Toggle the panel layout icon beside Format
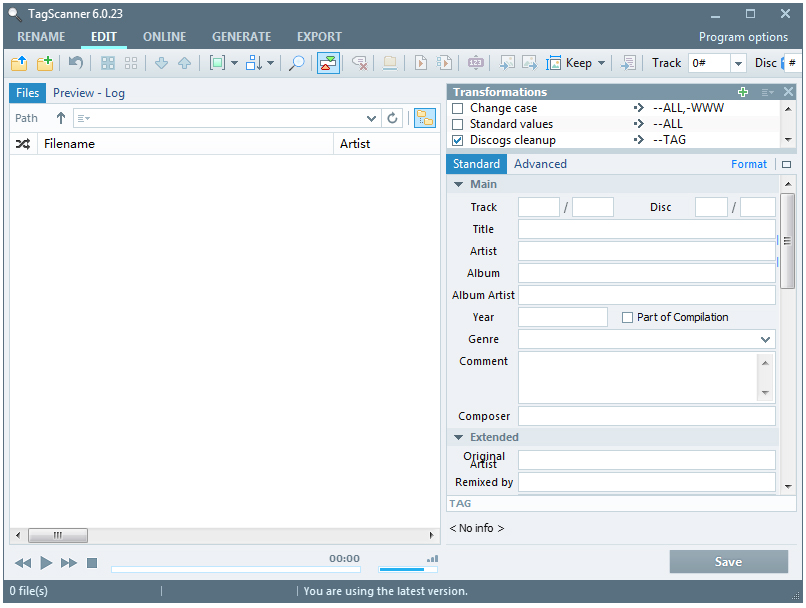This screenshot has height=608, width=806. pyautogui.click(x=786, y=164)
